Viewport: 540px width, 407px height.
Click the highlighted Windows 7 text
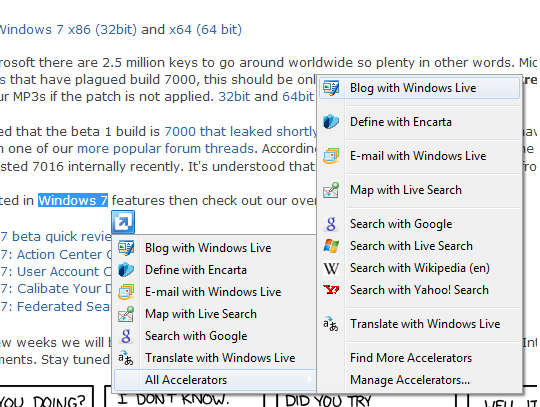[73, 200]
